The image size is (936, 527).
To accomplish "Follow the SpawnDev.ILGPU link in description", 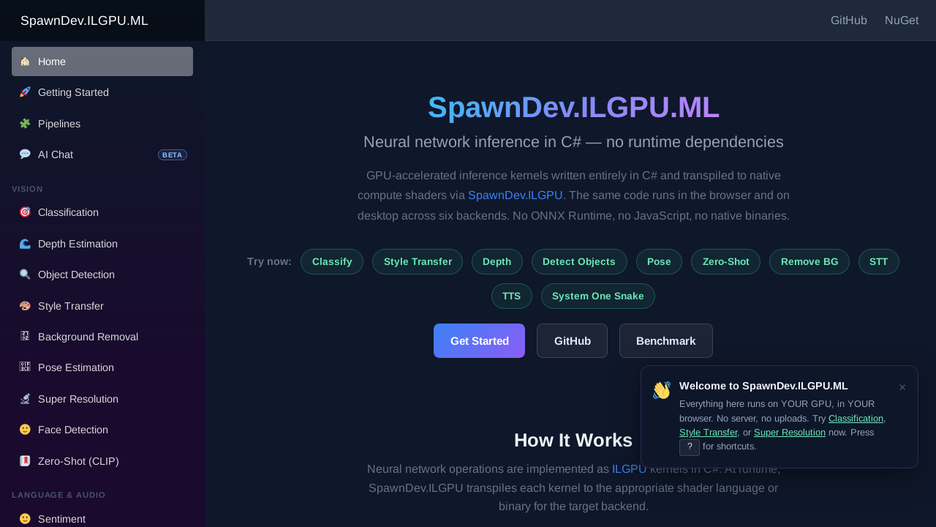I will click(515, 195).
